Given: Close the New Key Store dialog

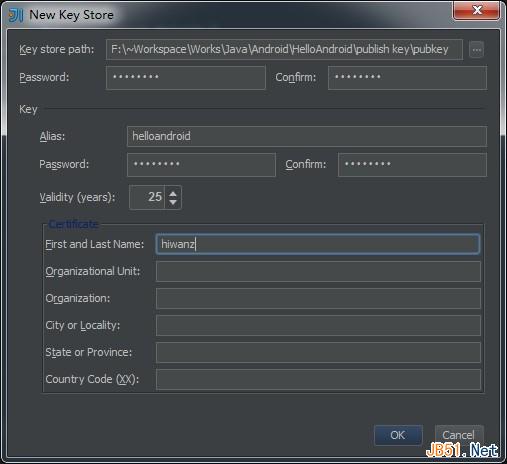Looking at the screenshot, I should 476,10.
